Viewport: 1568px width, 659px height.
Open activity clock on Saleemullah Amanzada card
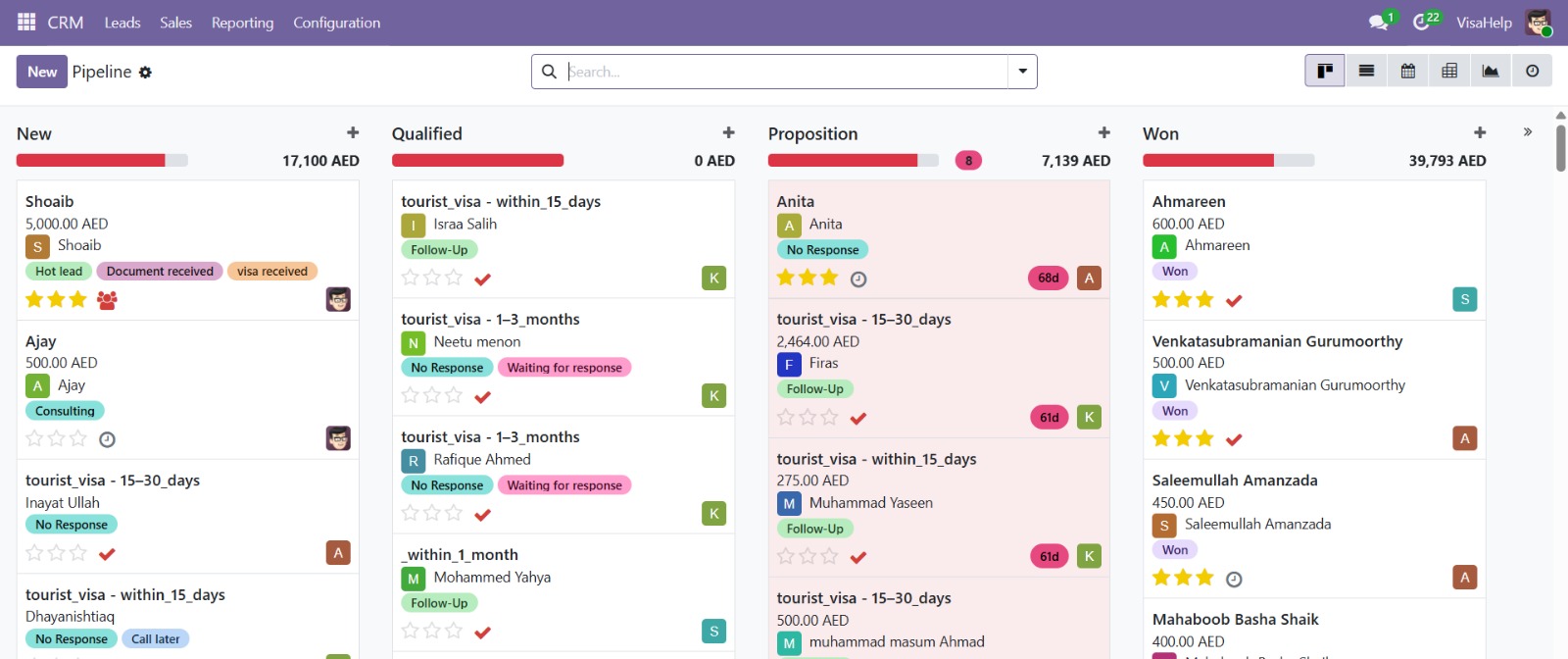[1234, 579]
